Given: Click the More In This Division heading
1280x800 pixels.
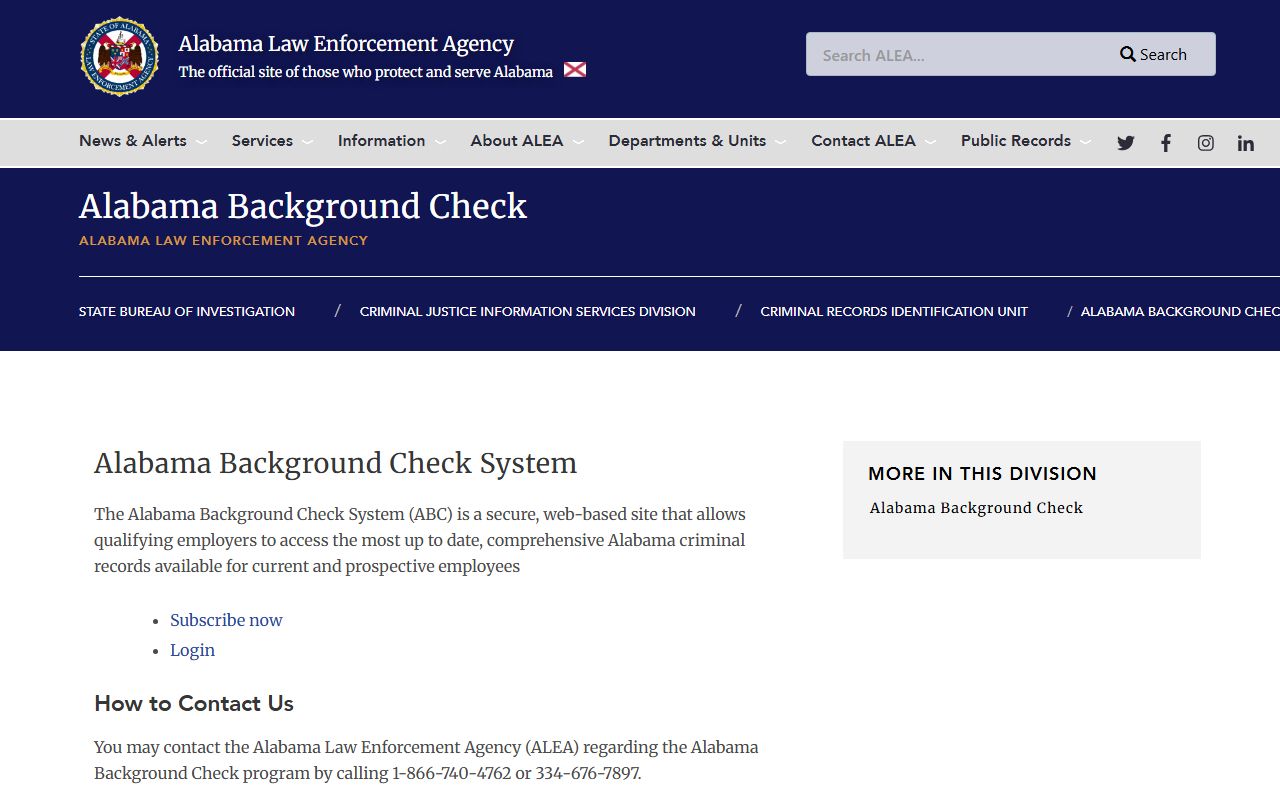Looking at the screenshot, I should click(982, 474).
